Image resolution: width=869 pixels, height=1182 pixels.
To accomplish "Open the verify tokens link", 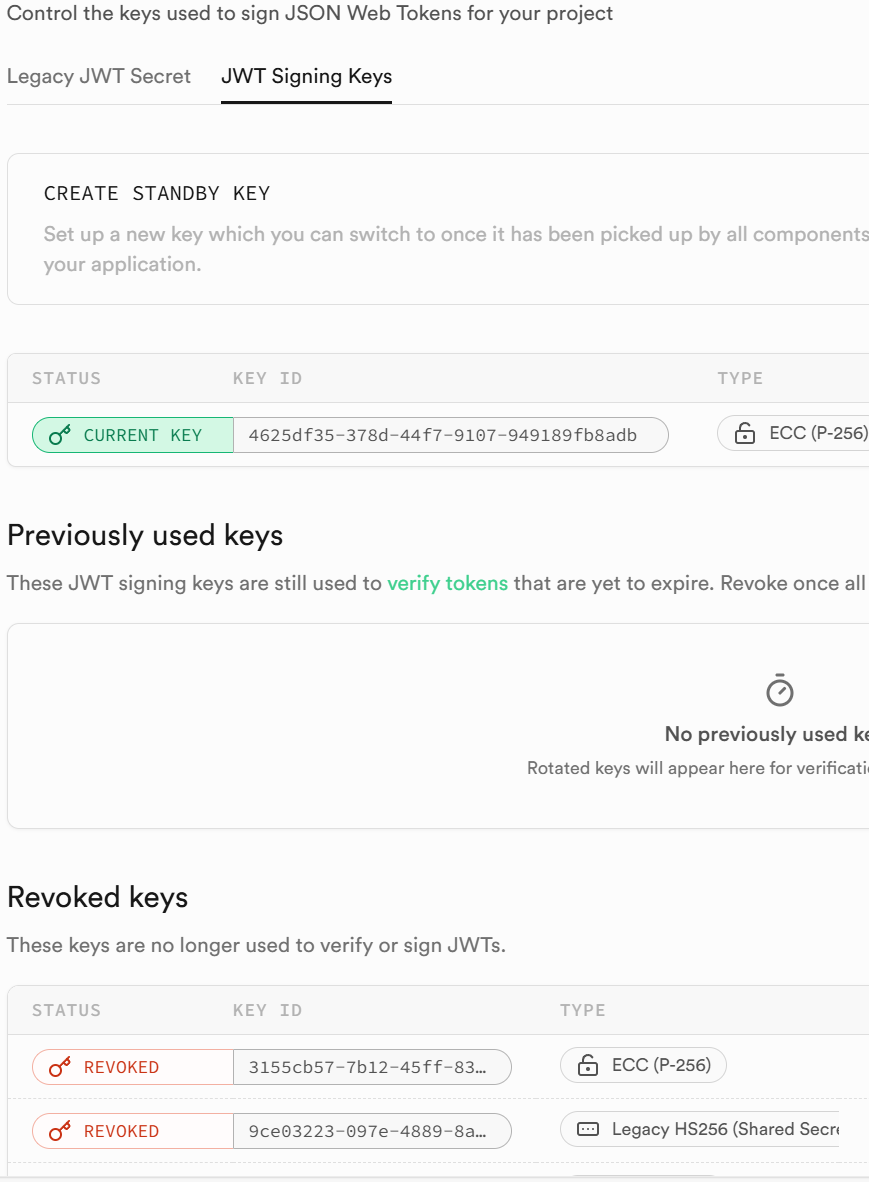I will tap(447, 583).
